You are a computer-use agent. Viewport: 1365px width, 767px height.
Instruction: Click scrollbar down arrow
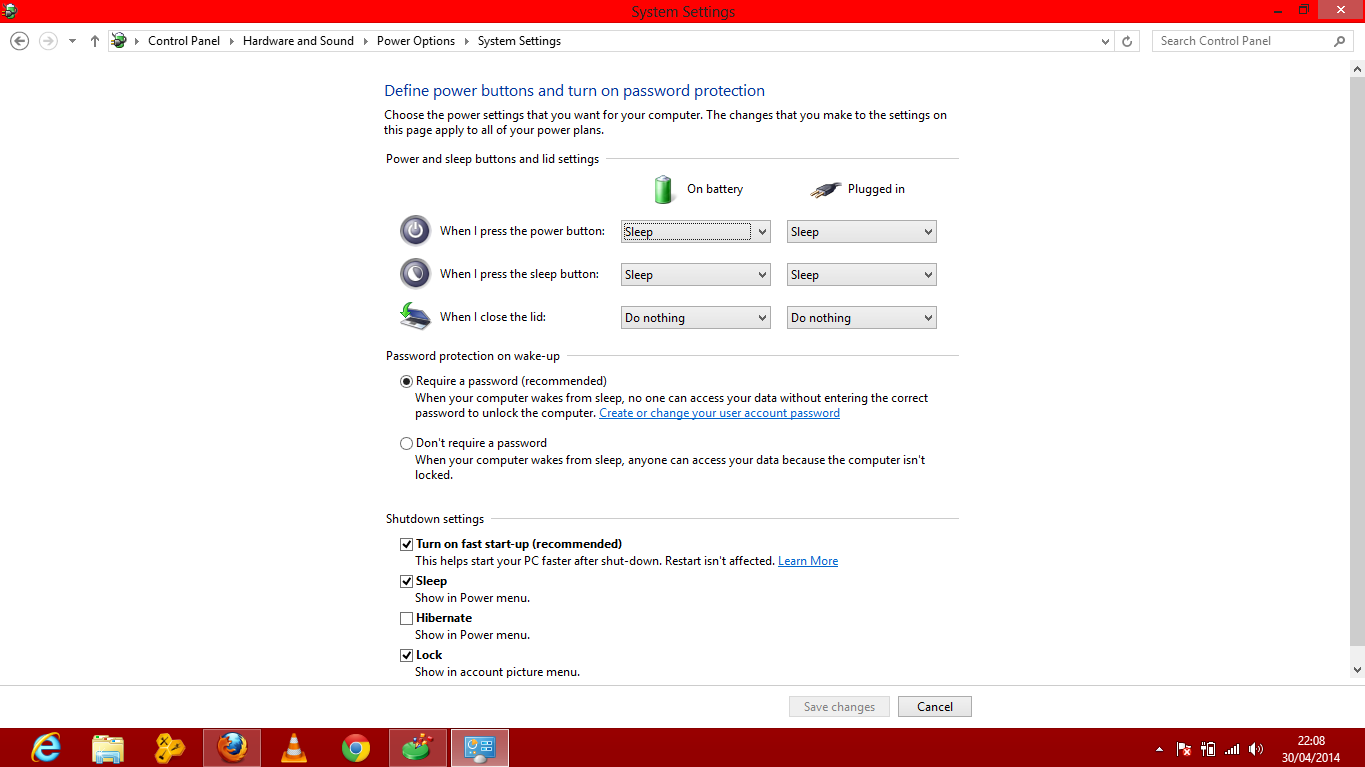point(1357,670)
